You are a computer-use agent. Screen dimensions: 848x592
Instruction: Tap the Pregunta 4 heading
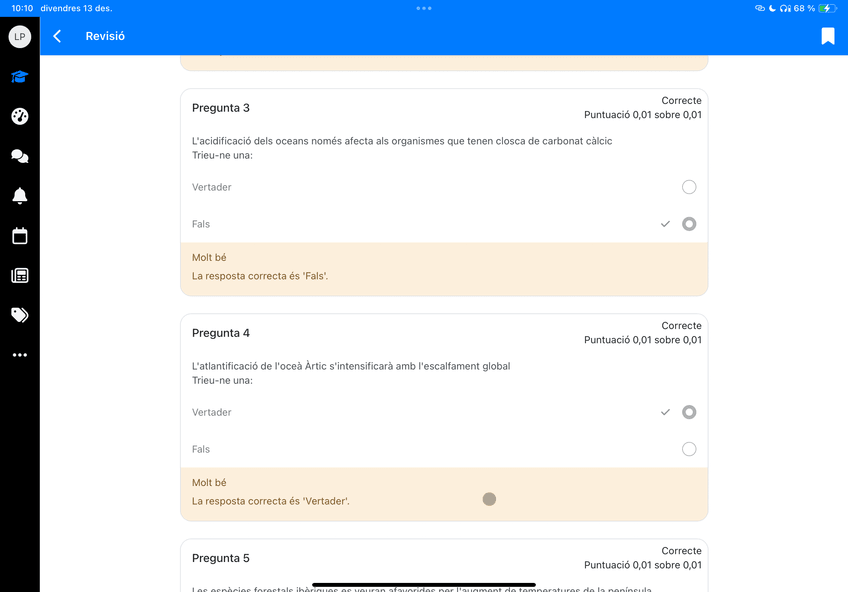tap(221, 333)
